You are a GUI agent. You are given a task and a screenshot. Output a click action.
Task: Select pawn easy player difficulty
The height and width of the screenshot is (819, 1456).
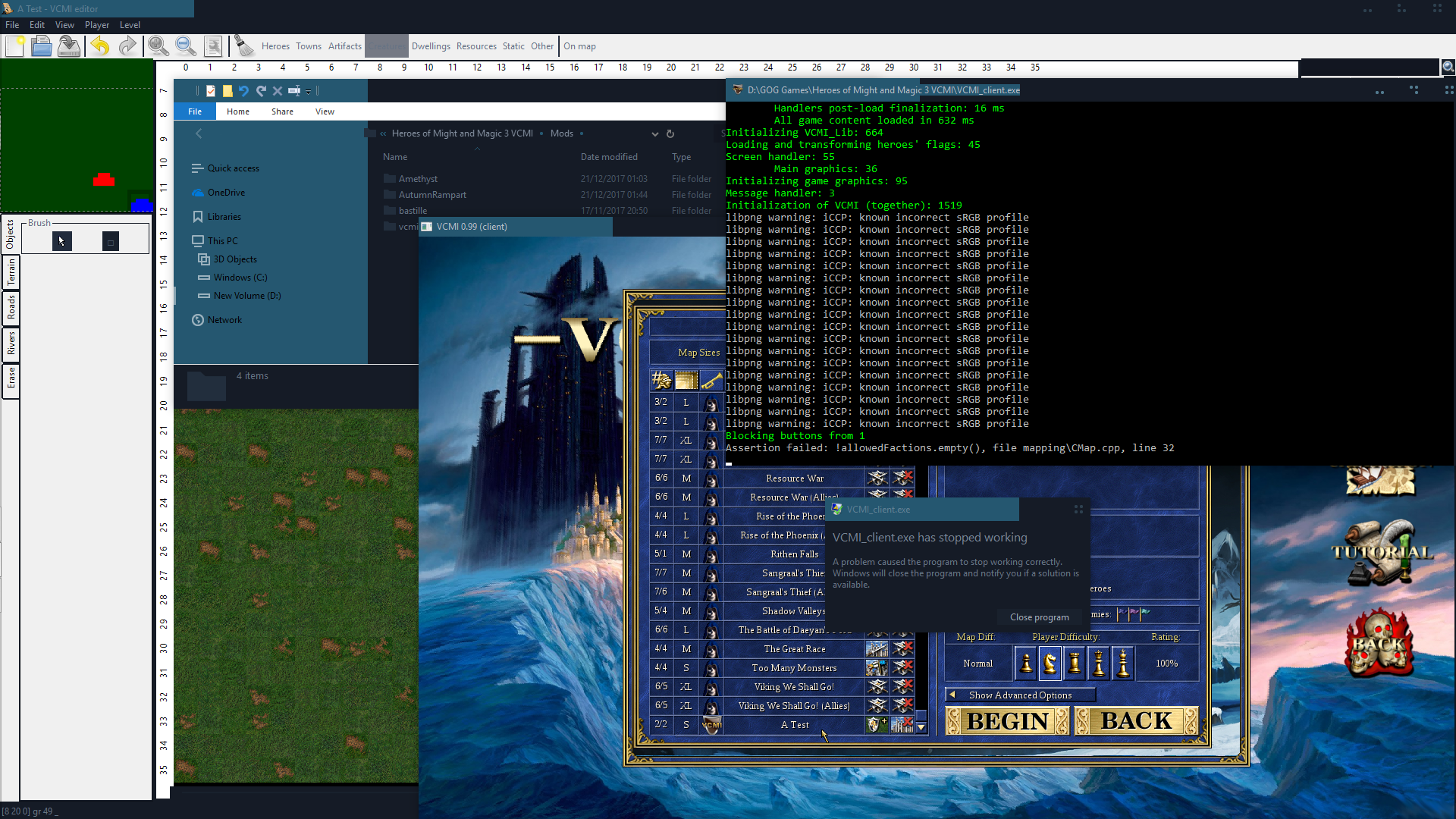pyautogui.click(x=1026, y=664)
